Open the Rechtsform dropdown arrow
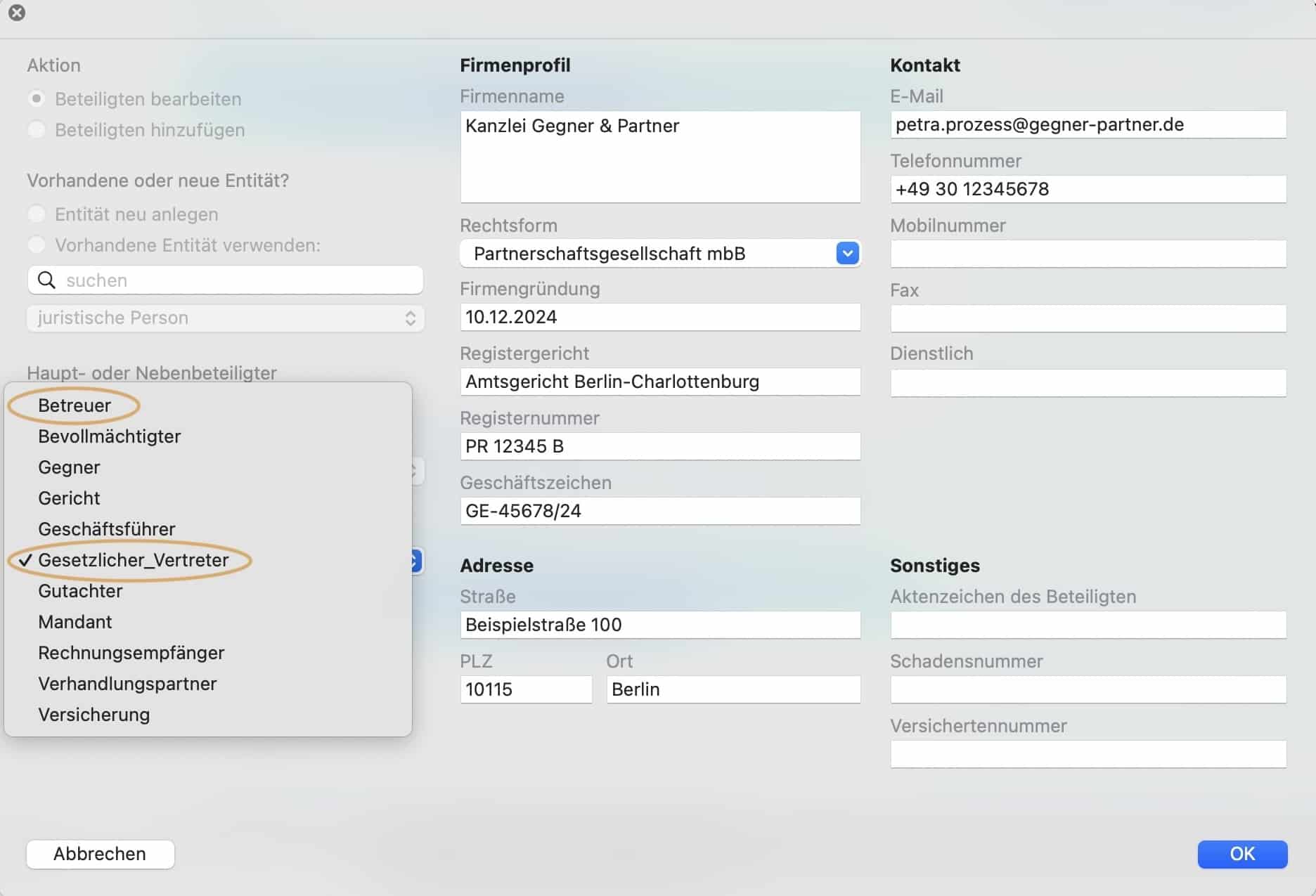Viewport: 1316px width, 896px height. (847, 253)
